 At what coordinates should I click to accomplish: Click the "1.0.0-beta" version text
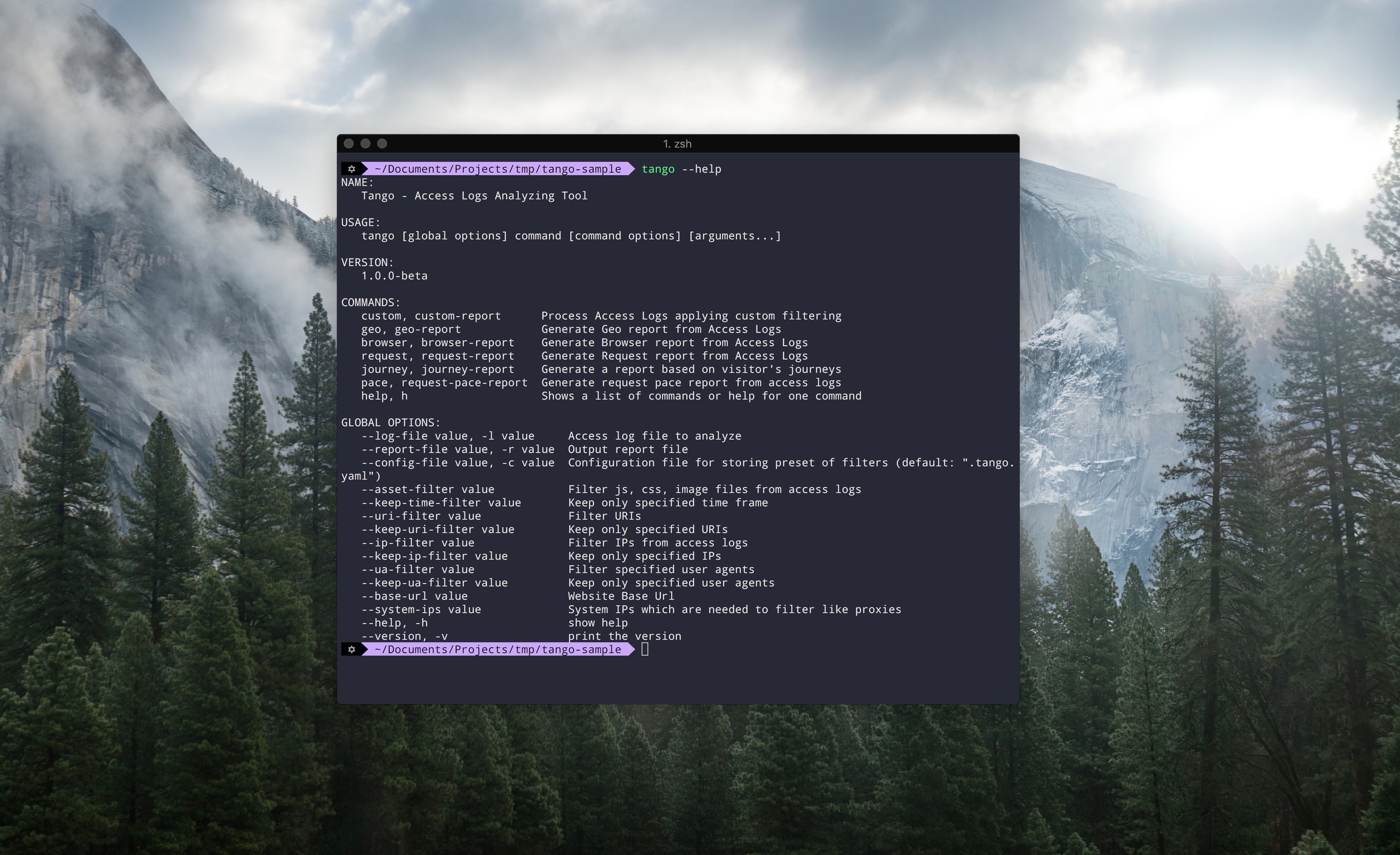[394, 276]
